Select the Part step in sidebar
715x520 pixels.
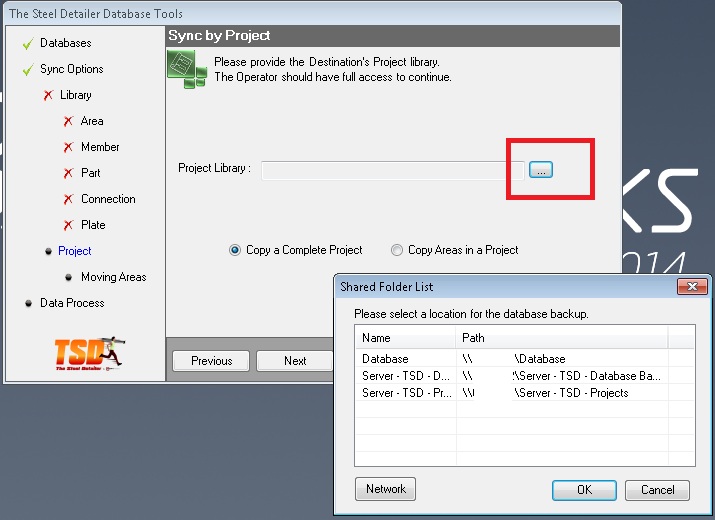(x=90, y=173)
